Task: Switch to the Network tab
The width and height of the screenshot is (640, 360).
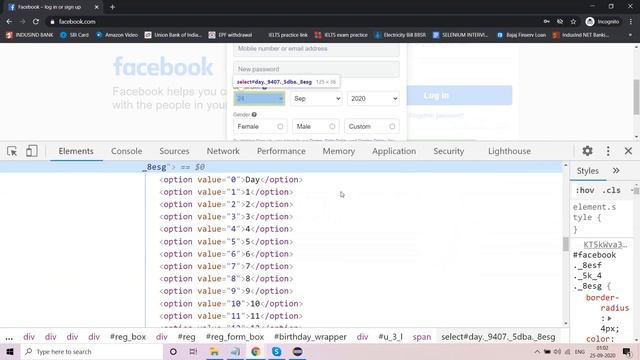Action: point(223,151)
